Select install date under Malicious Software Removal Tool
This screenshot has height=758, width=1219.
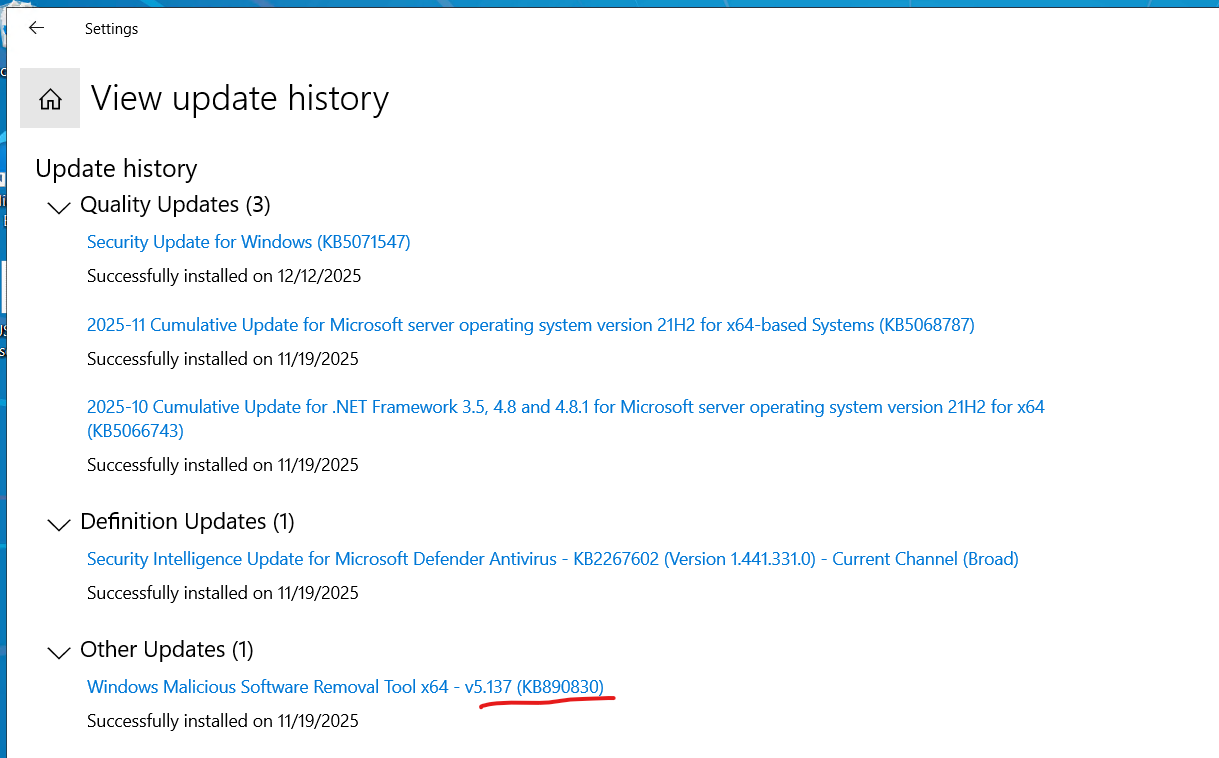[223, 721]
